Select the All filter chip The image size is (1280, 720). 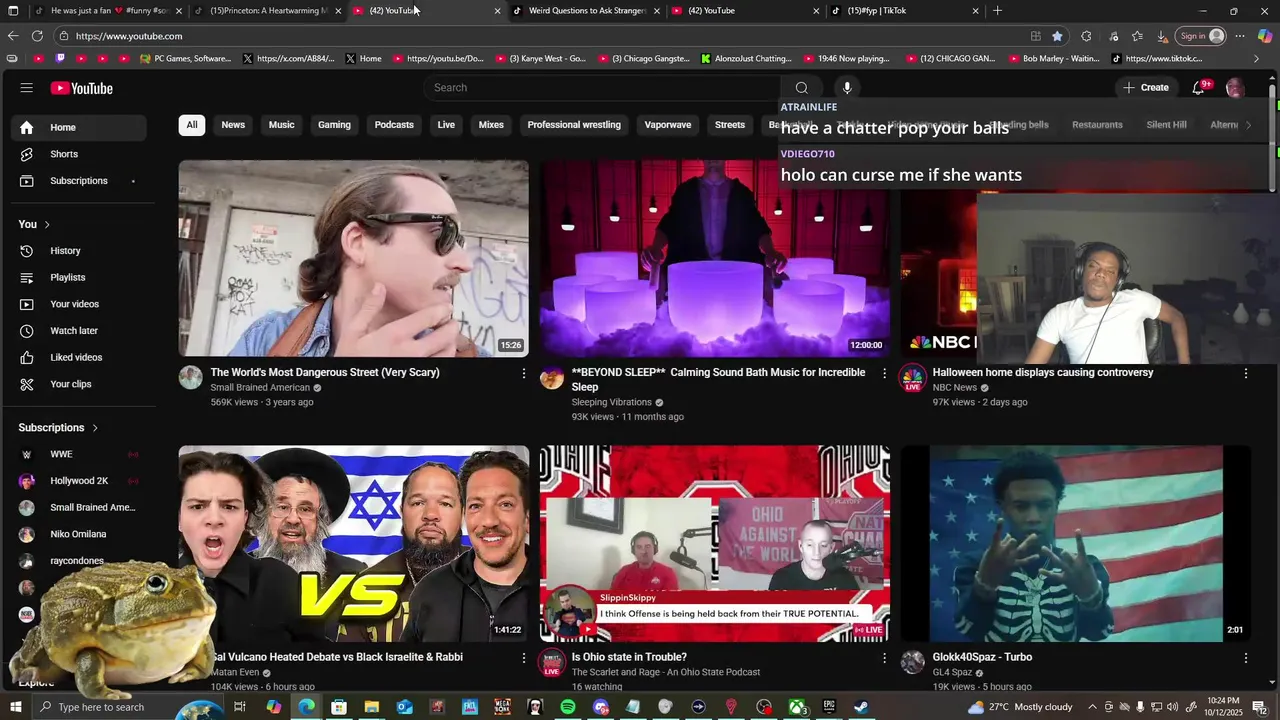(x=192, y=125)
